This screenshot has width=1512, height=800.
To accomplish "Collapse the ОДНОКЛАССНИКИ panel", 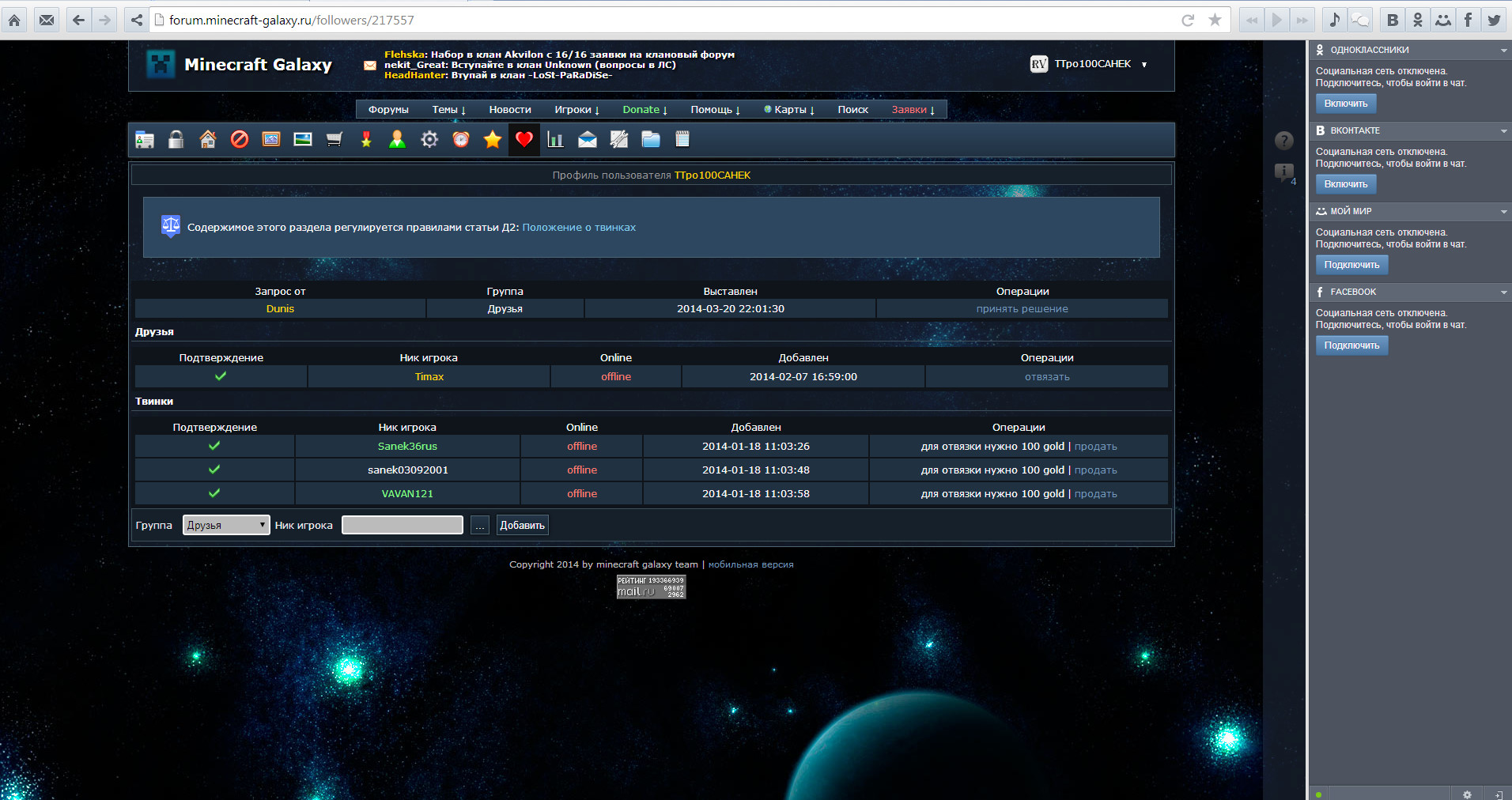I will pyautogui.click(x=1503, y=50).
